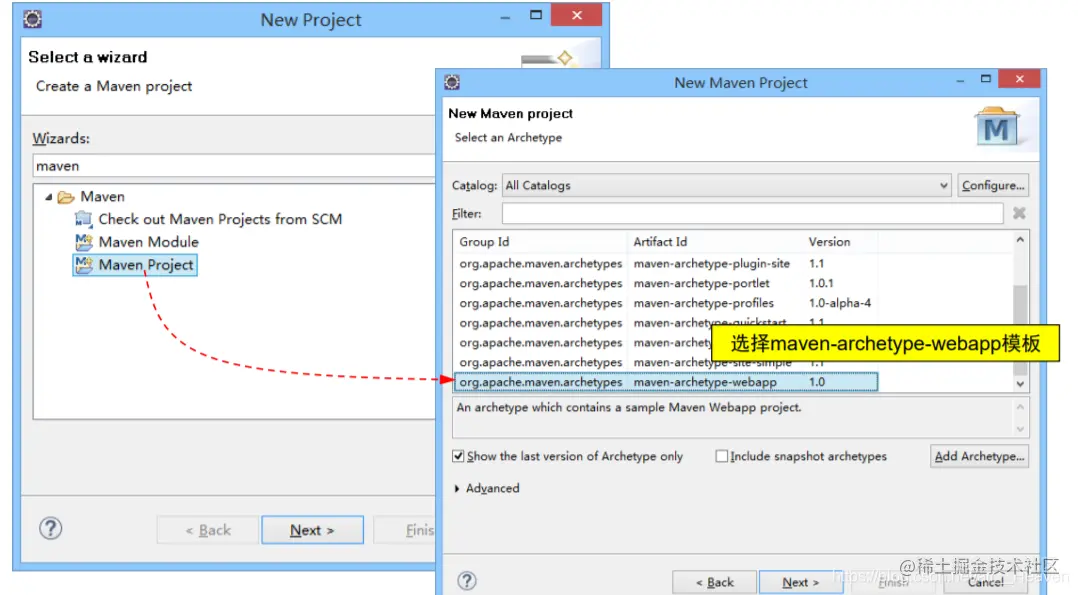Click the Filter input field
The height and width of the screenshot is (595, 1078).
point(752,213)
